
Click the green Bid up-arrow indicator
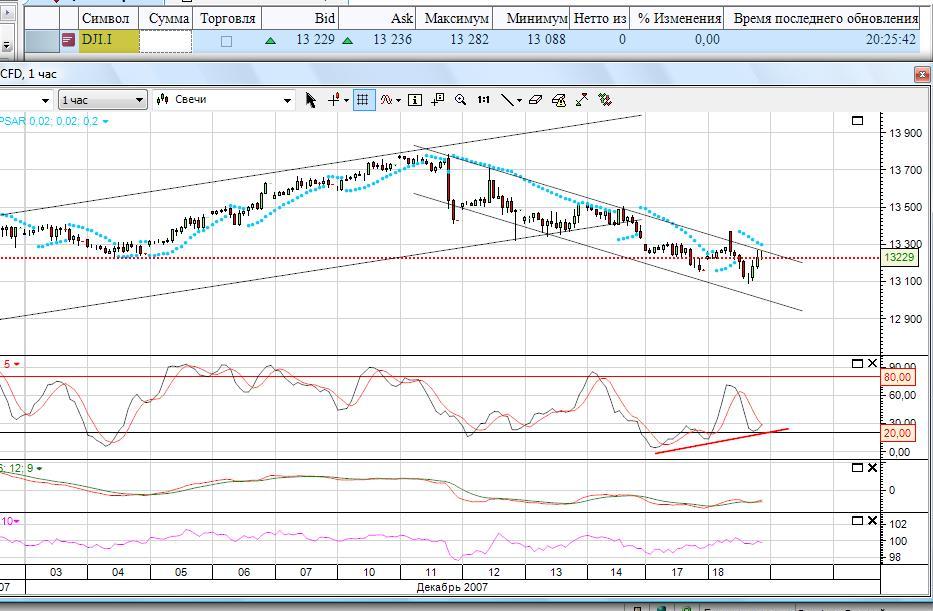(x=271, y=41)
